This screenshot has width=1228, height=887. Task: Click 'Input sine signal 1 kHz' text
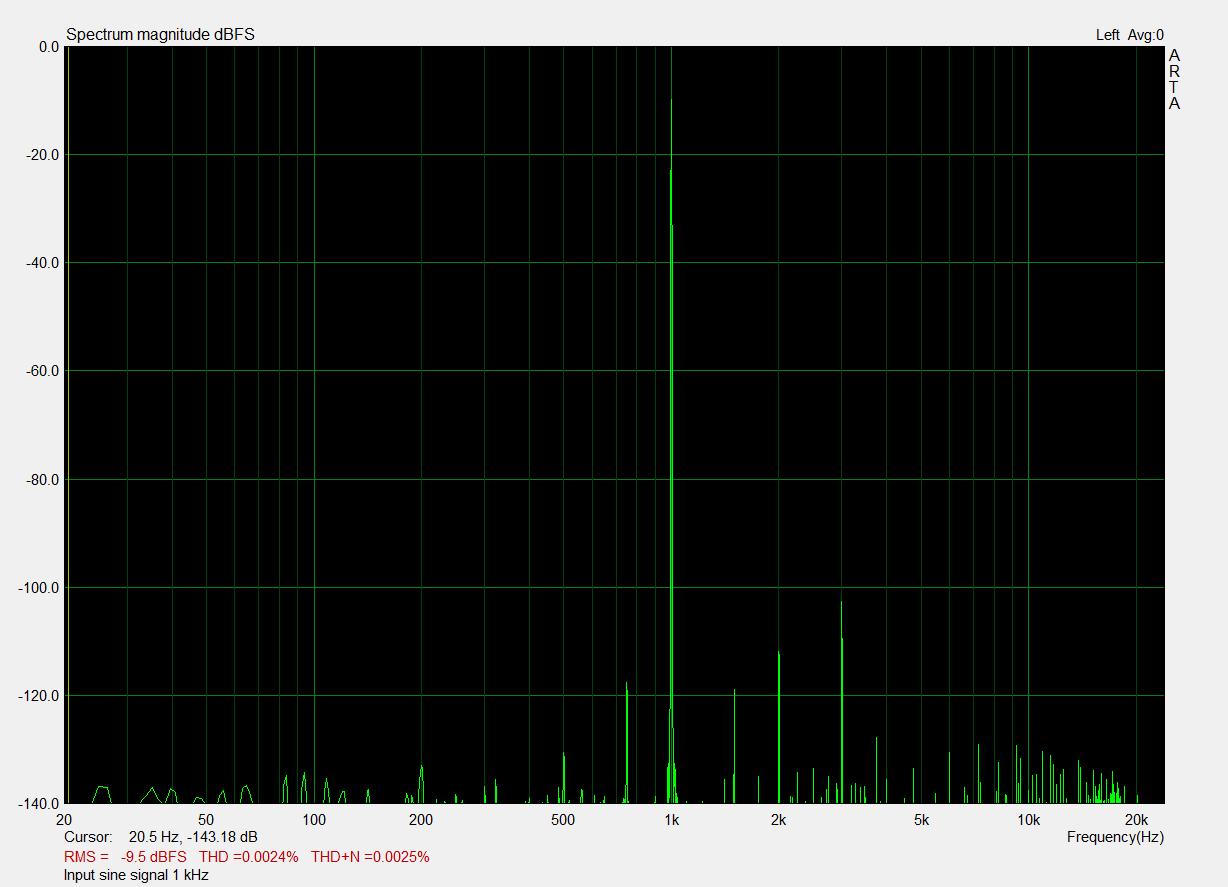(x=136, y=875)
